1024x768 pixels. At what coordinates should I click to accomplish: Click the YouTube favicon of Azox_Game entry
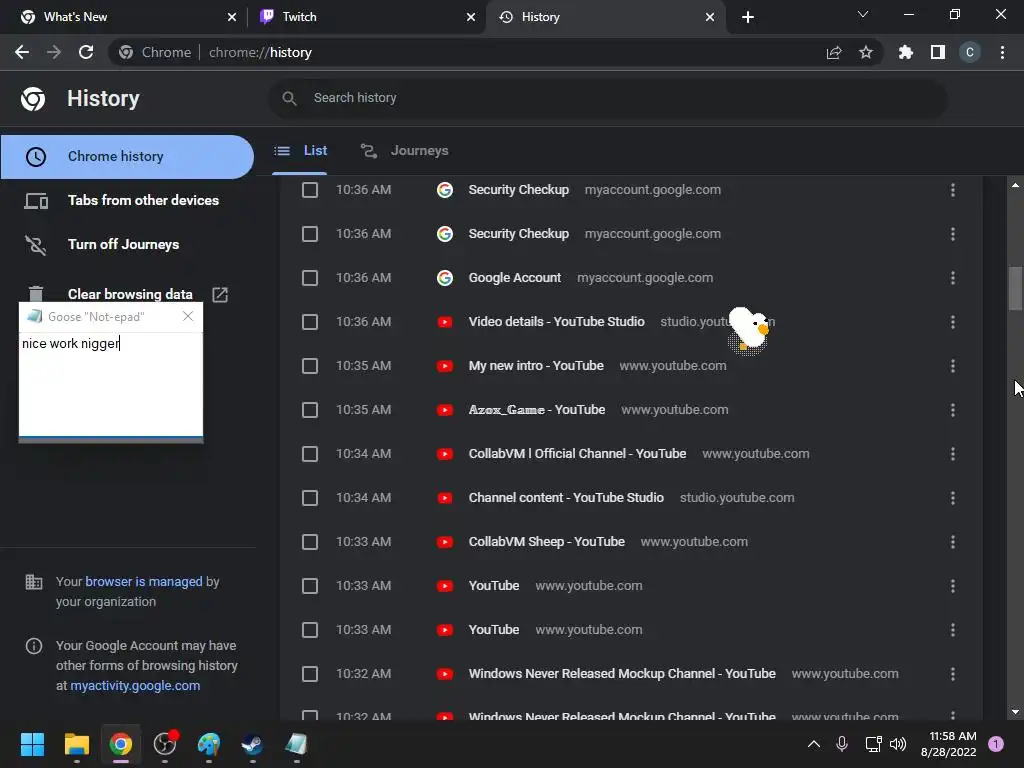tap(445, 410)
